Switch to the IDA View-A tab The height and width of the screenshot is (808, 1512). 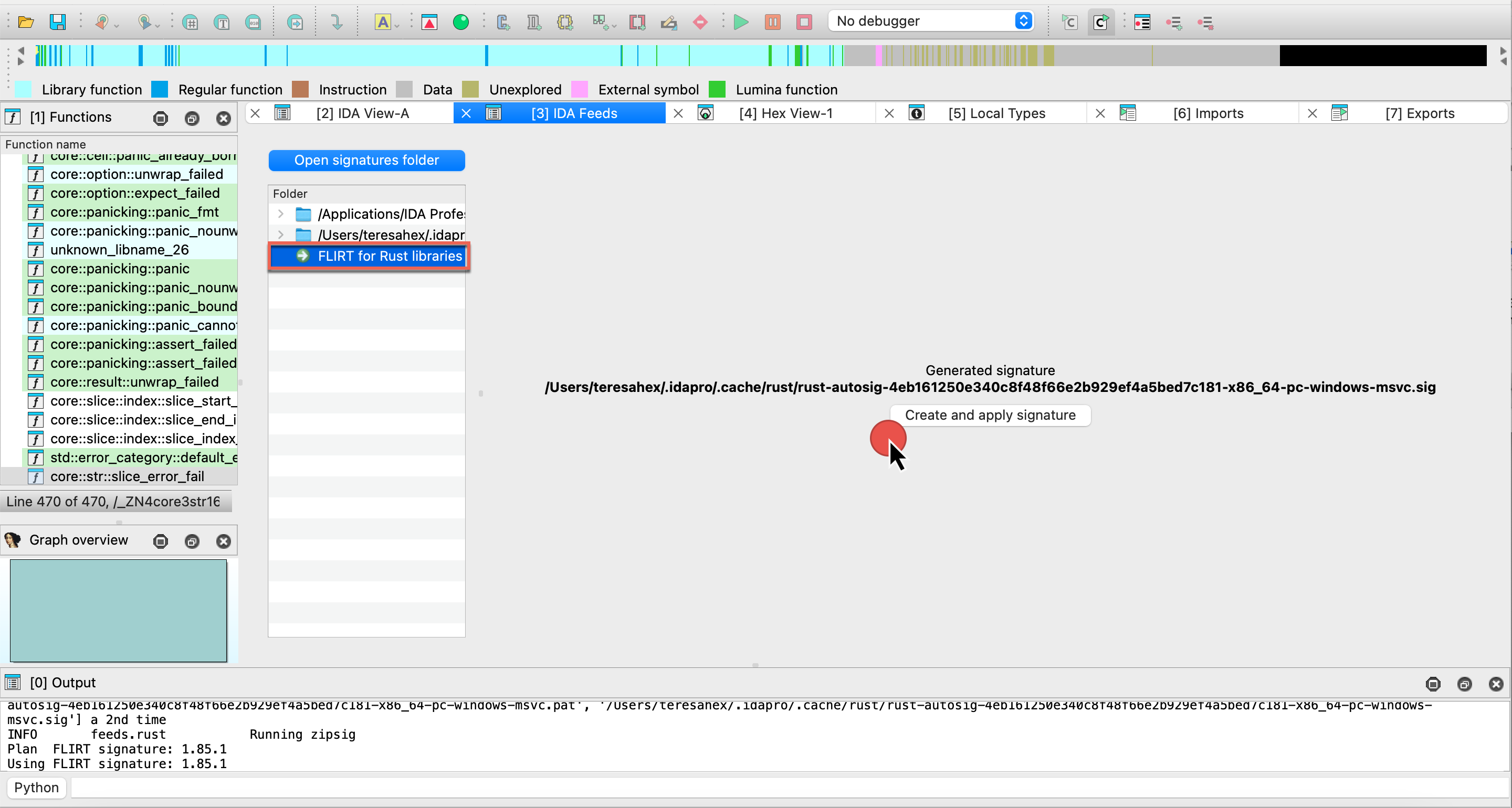tap(362, 113)
